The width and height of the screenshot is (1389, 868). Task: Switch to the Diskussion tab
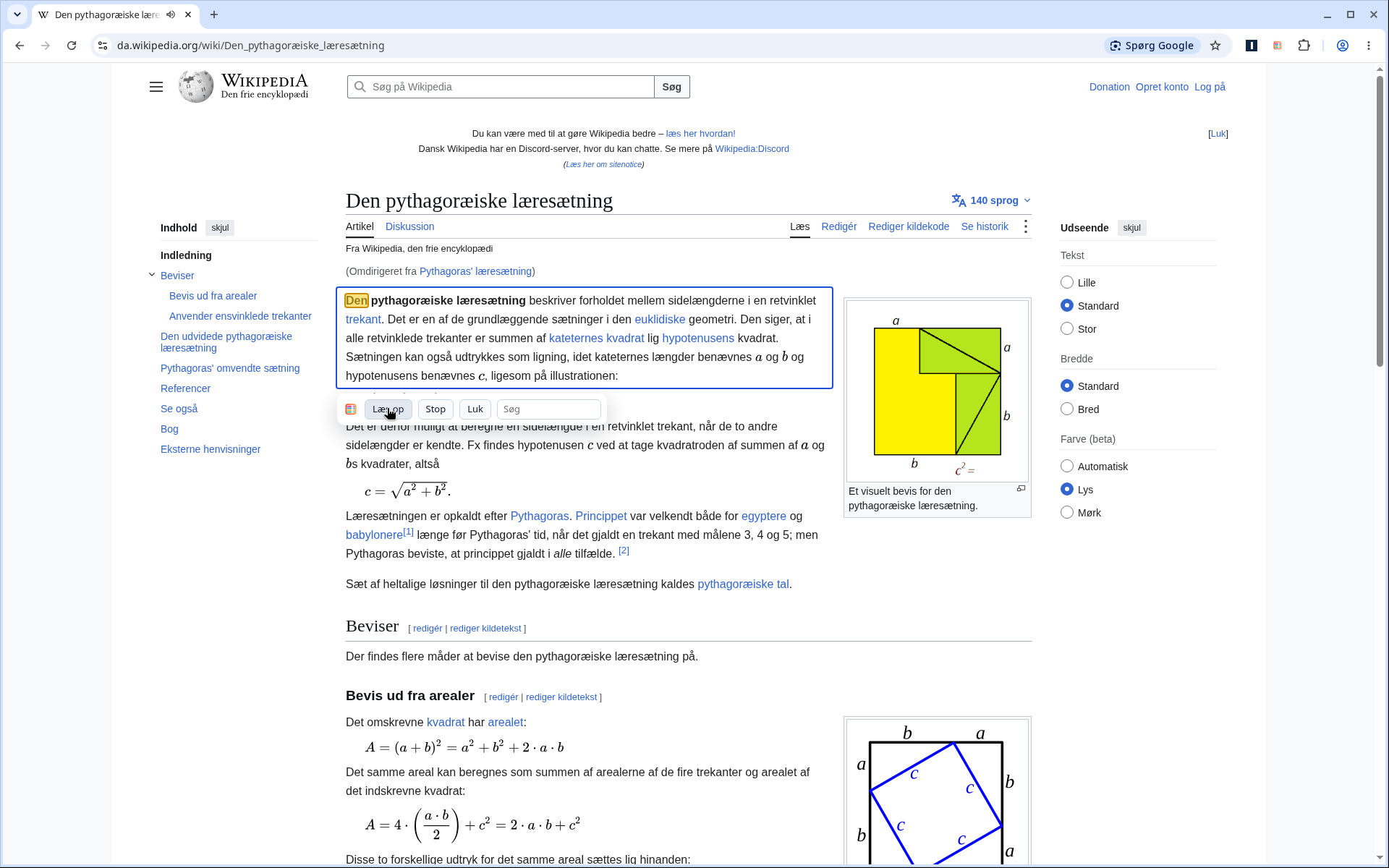click(x=409, y=226)
